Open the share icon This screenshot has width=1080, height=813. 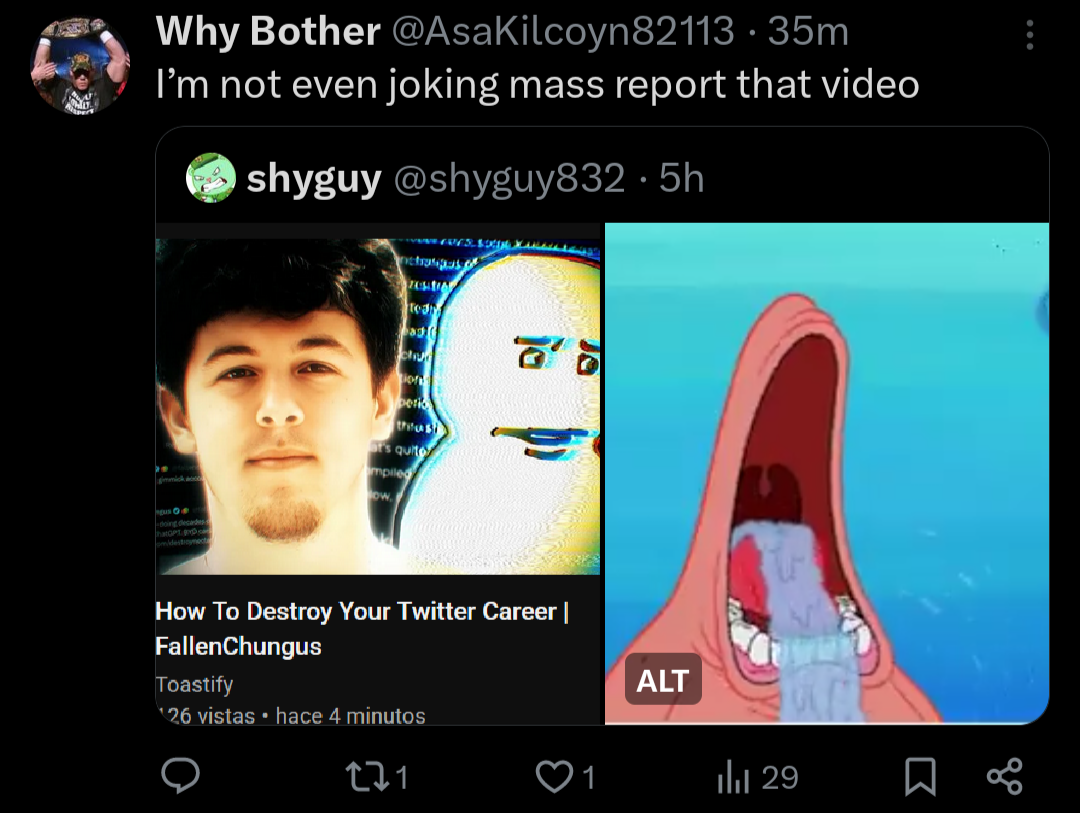point(1005,776)
